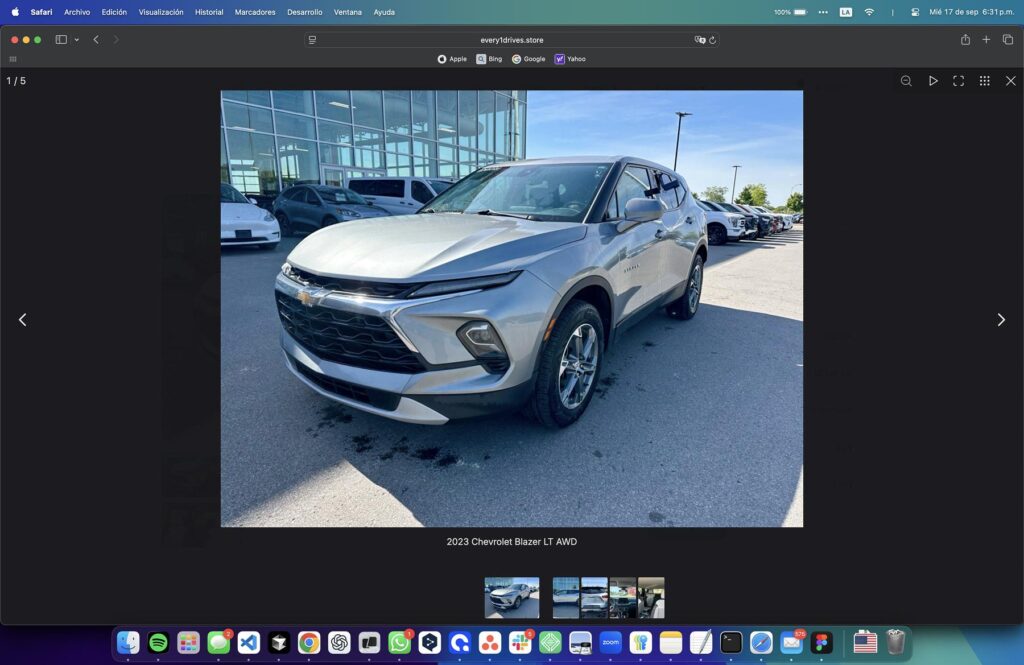Open the Google favorites link

pyautogui.click(x=529, y=59)
